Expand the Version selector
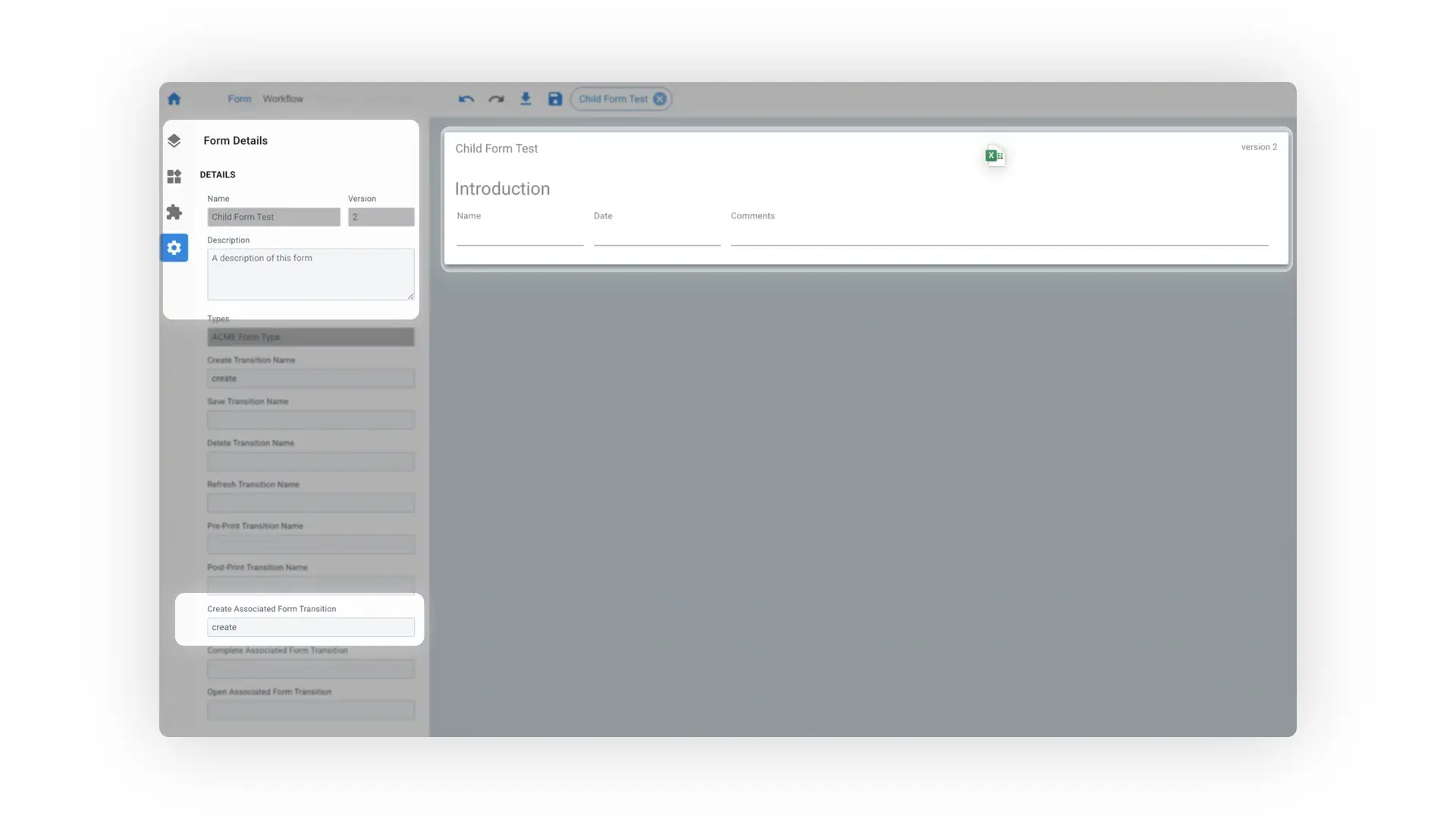 (381, 217)
